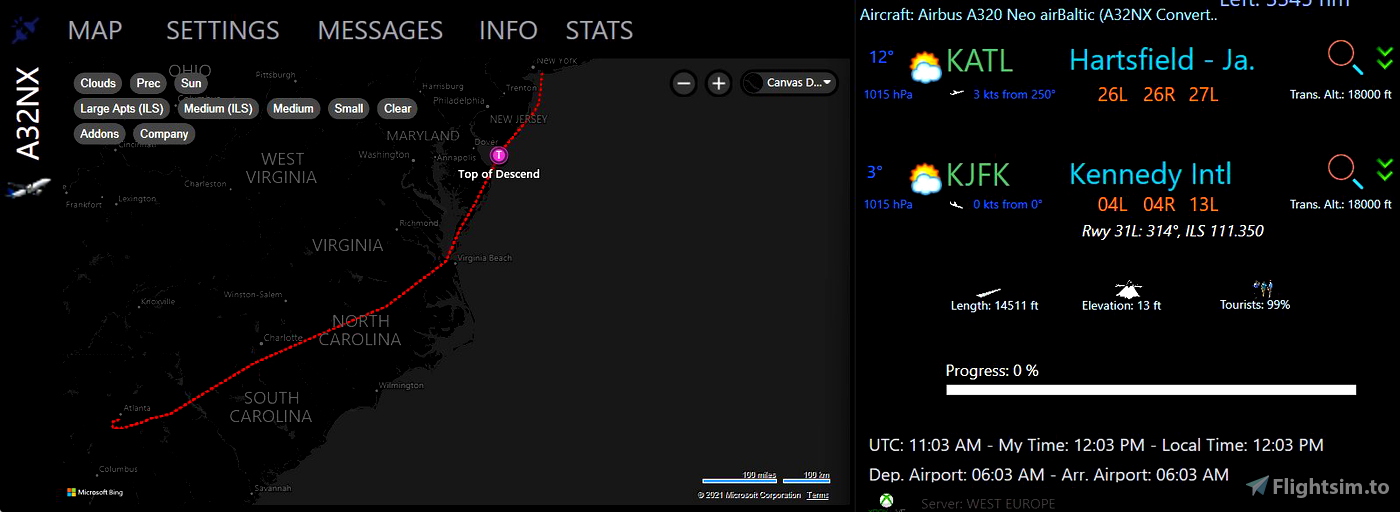Image resolution: width=1400 pixels, height=512 pixels.
Task: Open Hartsfield - Ja. airport name
Action: click(x=1162, y=60)
